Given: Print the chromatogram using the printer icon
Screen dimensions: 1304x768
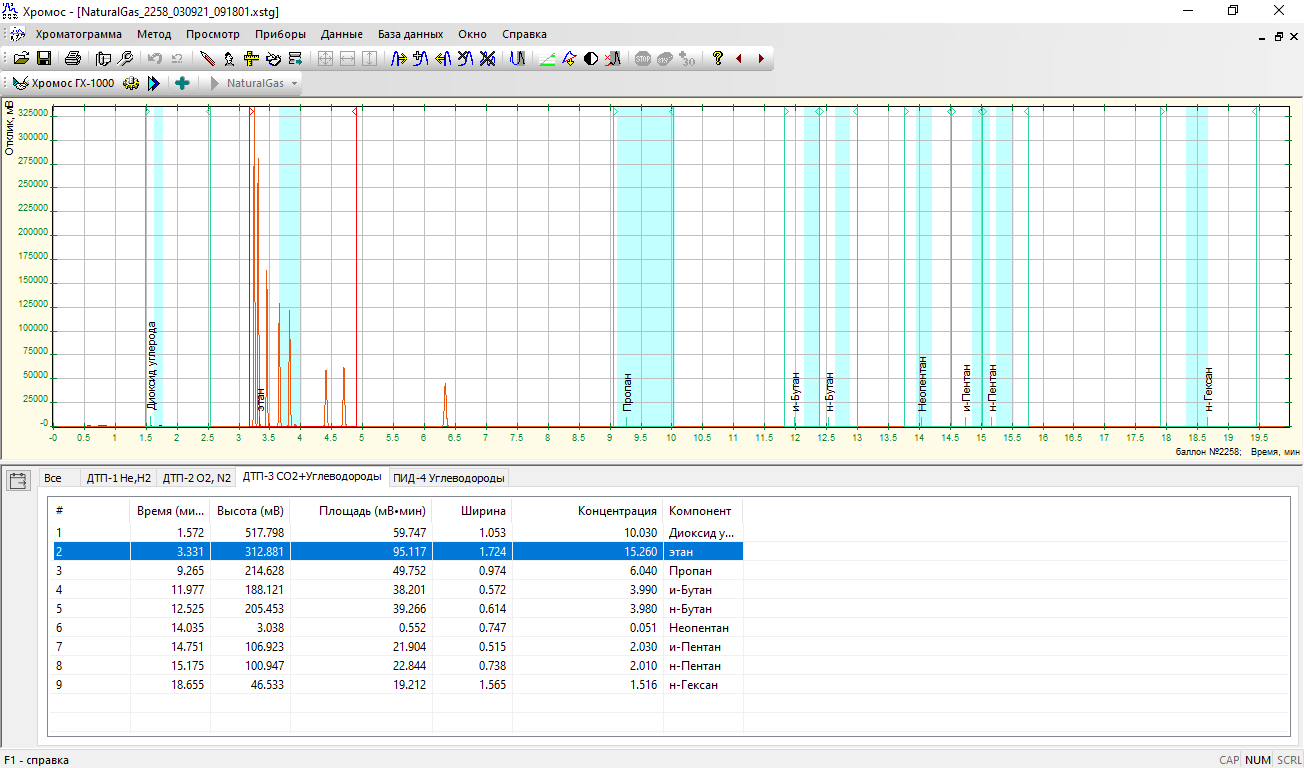Looking at the screenshot, I should coord(73,59).
